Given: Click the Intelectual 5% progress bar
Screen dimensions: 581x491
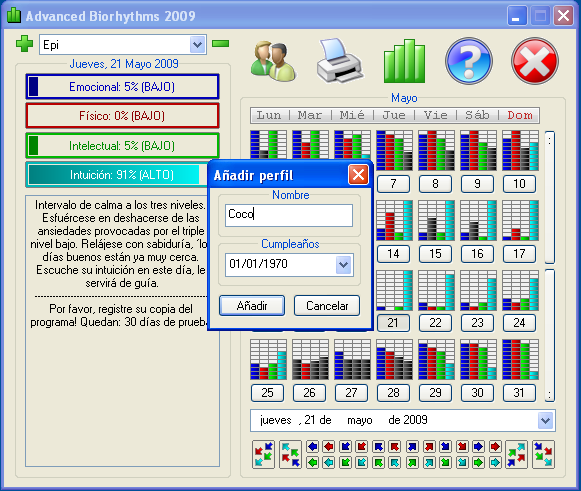Looking at the screenshot, I should [122, 146].
